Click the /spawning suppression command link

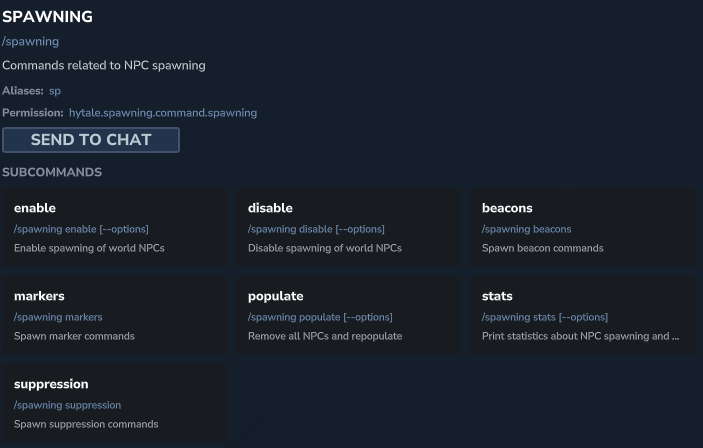pyautogui.click(x=68, y=405)
